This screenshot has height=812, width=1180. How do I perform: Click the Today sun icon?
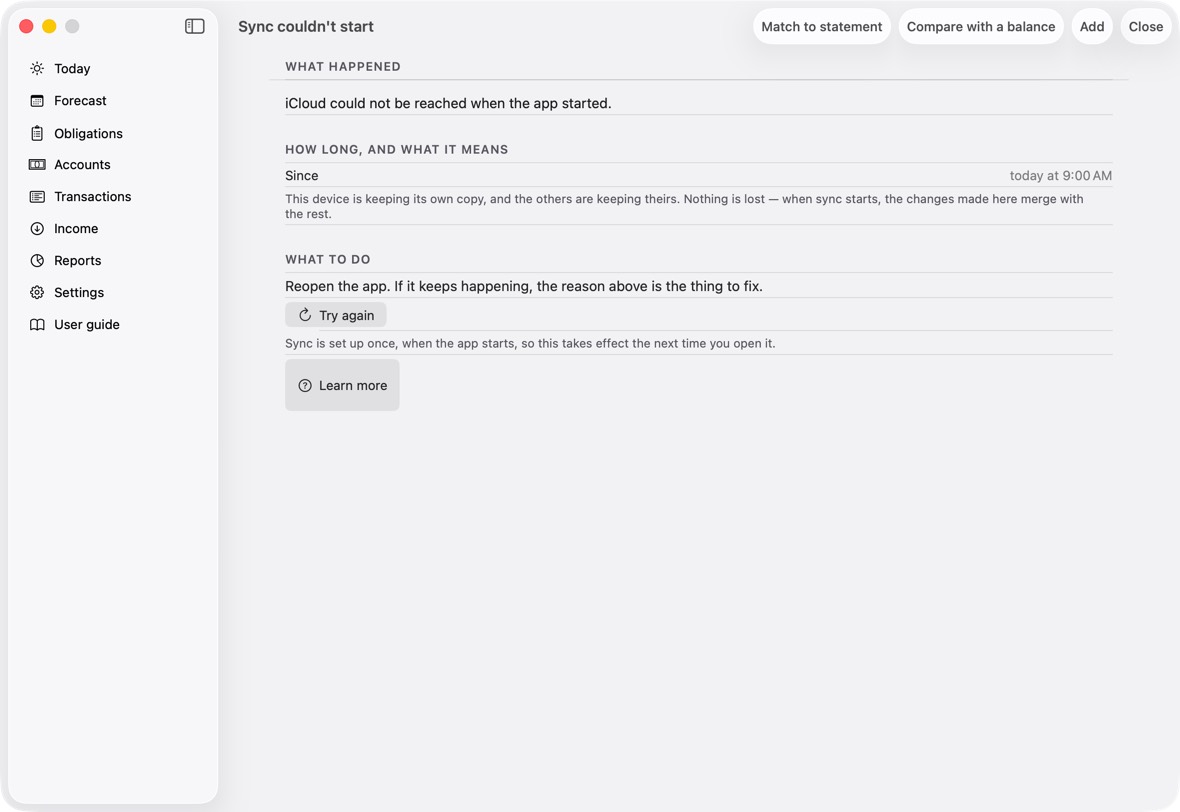tap(37, 68)
